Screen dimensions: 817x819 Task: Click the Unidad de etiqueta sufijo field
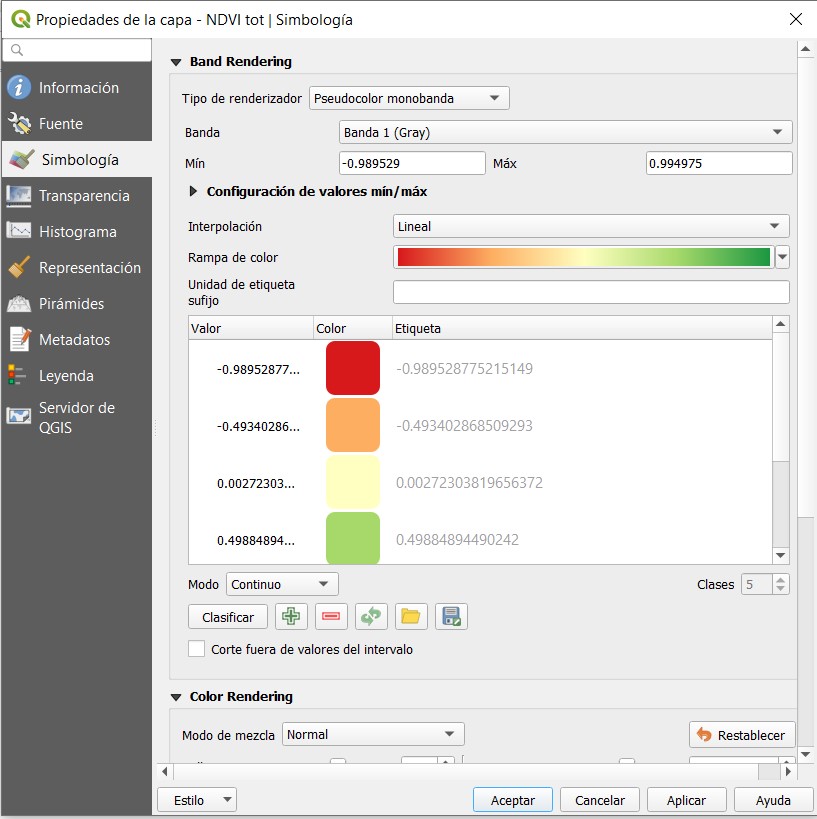tap(591, 292)
